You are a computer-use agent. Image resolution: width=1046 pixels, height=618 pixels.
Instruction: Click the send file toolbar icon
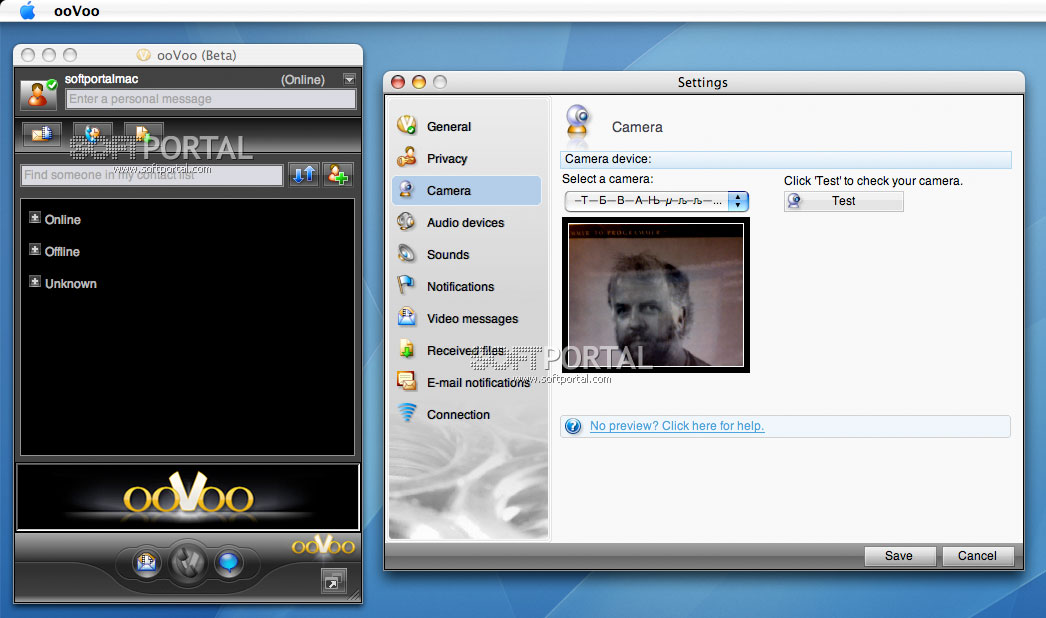pos(143,135)
